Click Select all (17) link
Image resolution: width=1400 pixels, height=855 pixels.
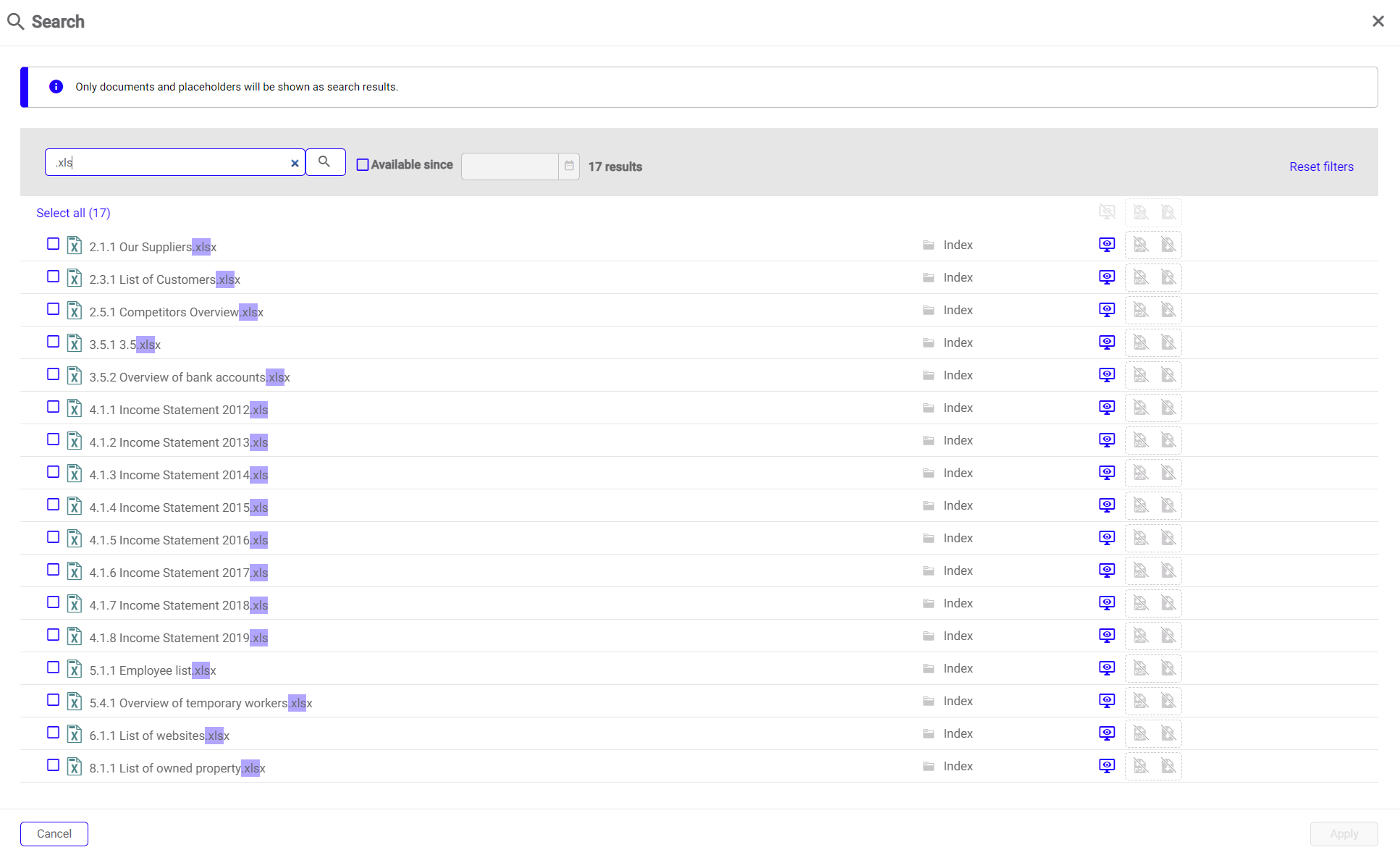[x=73, y=213]
